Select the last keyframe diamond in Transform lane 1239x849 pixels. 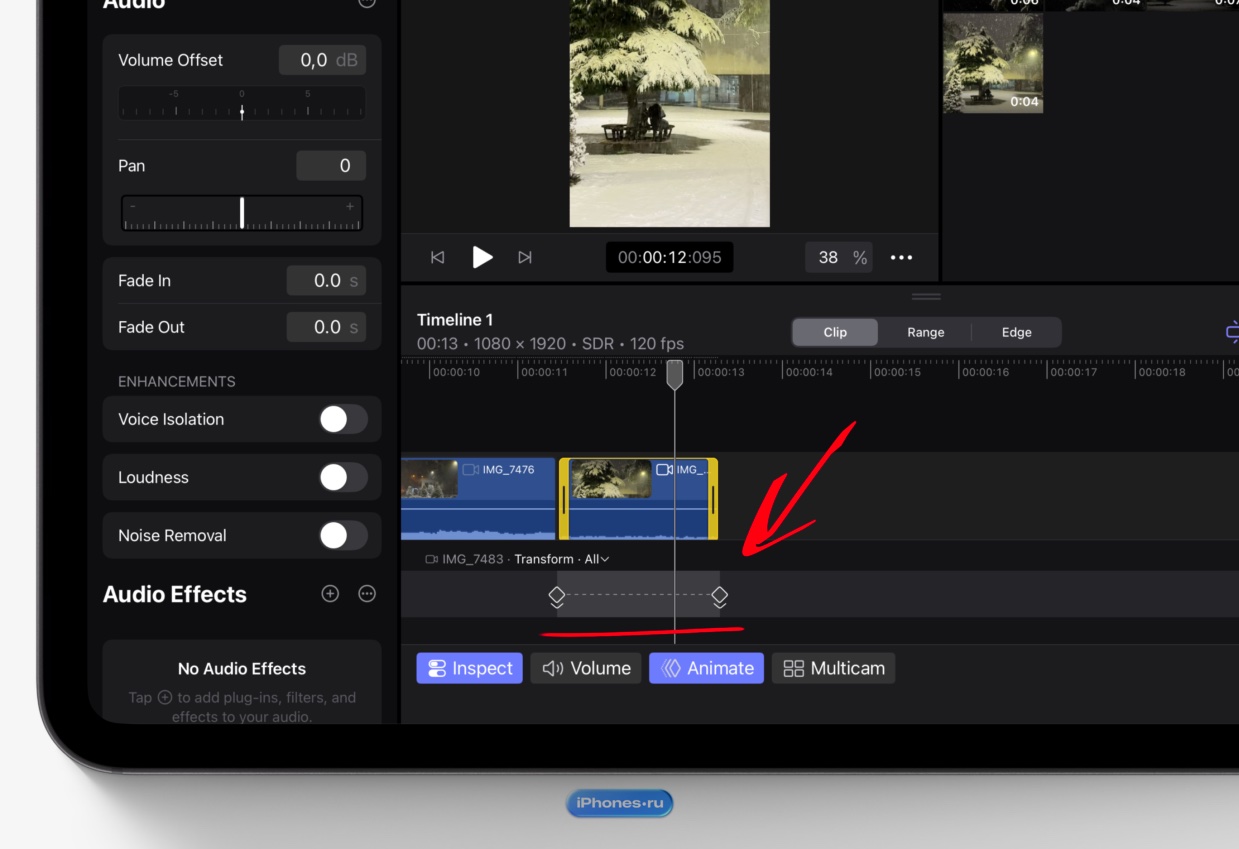point(719,595)
